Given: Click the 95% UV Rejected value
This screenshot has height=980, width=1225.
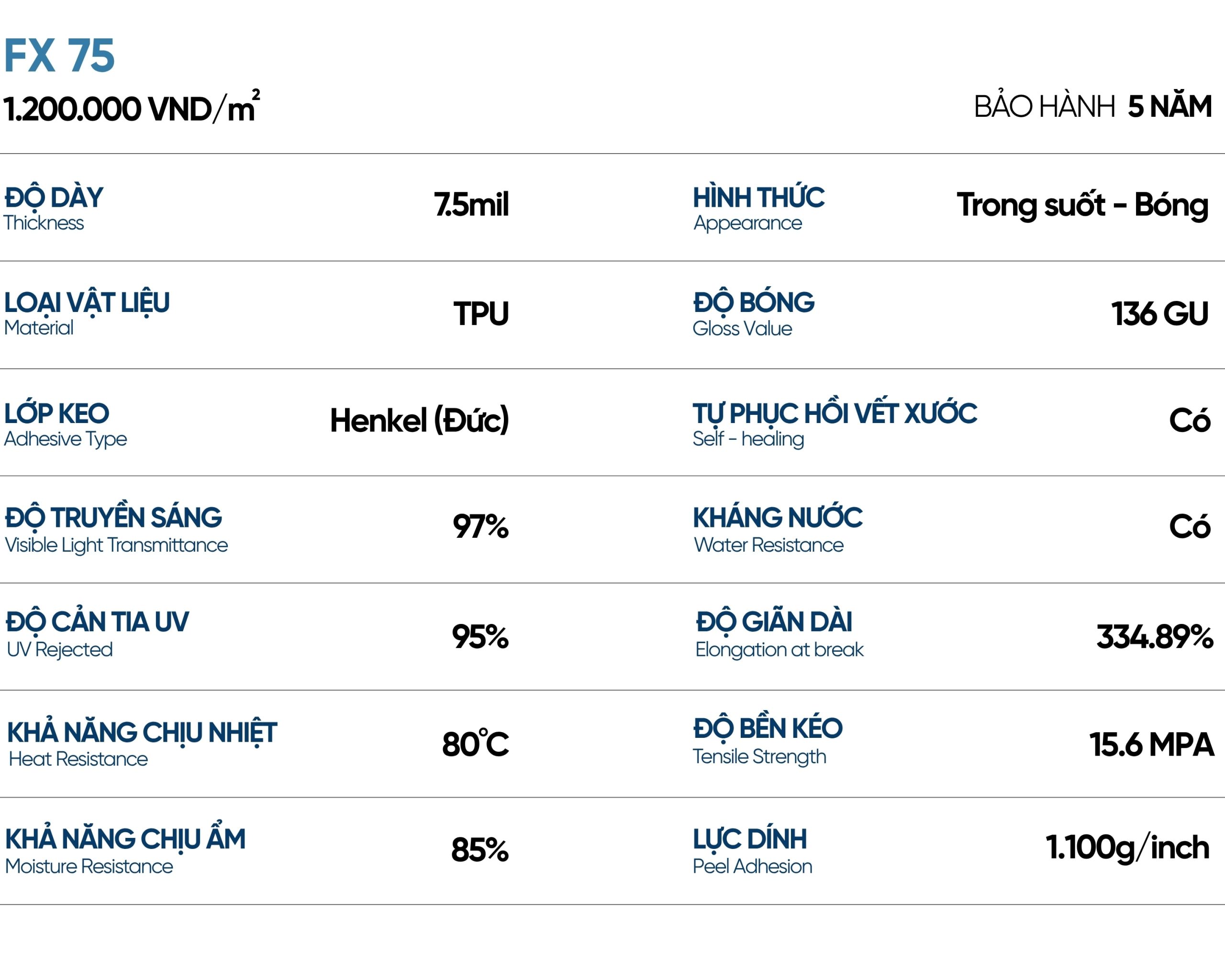Looking at the screenshot, I should [x=480, y=636].
